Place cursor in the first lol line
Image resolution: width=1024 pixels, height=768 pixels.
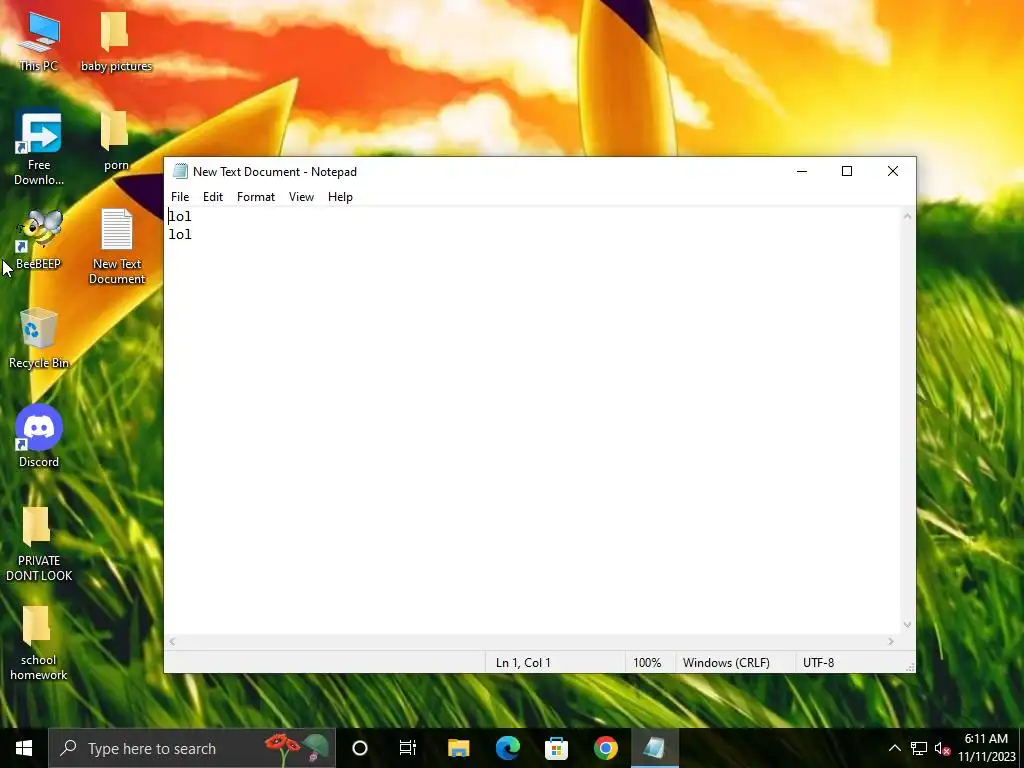(x=180, y=216)
